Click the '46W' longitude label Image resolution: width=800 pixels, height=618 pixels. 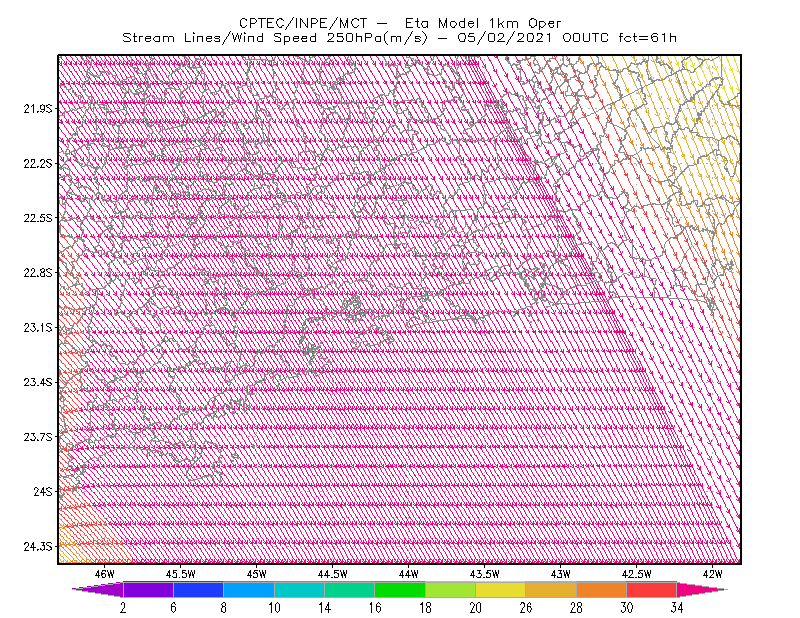pyautogui.click(x=105, y=574)
